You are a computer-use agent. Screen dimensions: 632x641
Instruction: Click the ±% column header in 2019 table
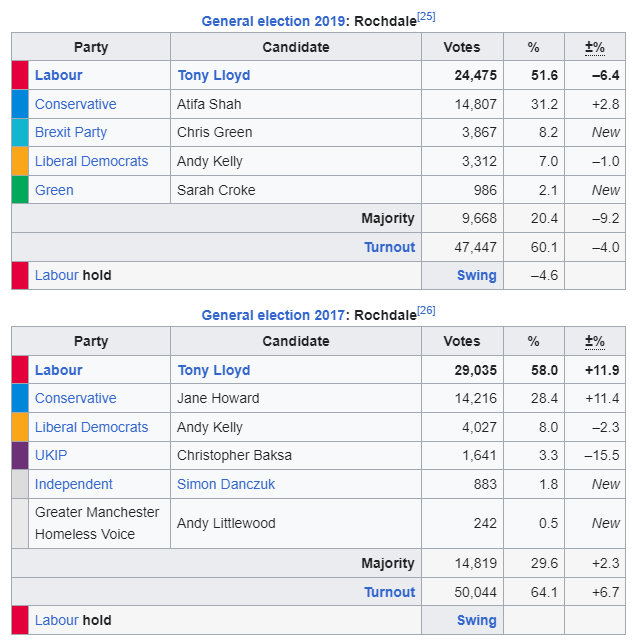595,47
